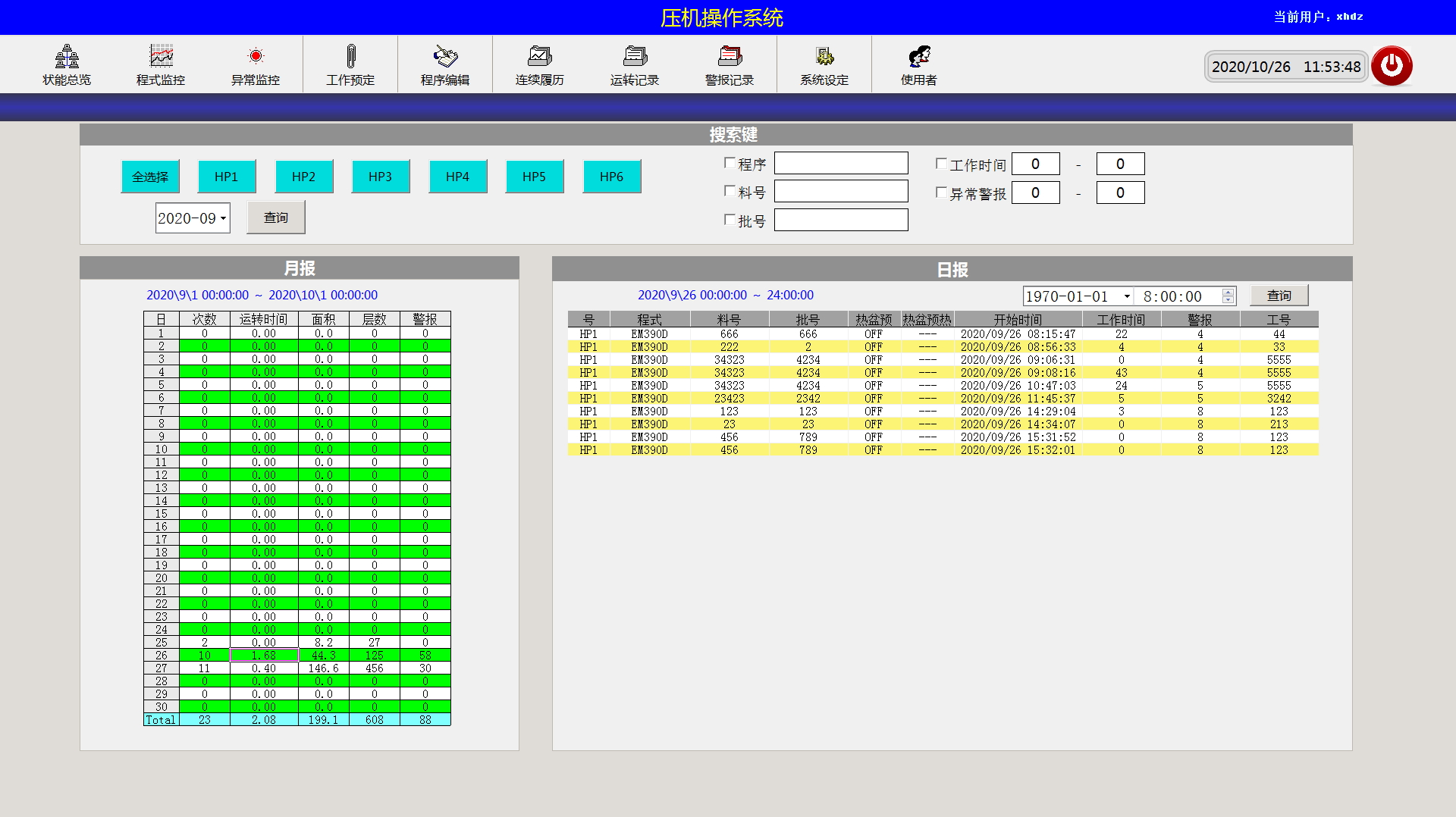
Task: Click the red power button icon
Action: click(1392, 66)
